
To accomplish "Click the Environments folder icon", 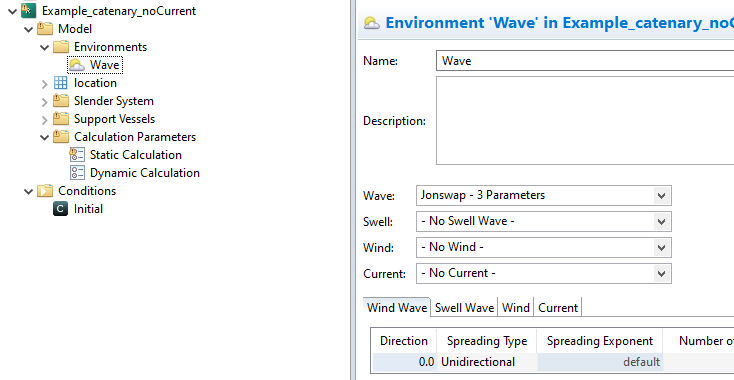I will pyautogui.click(x=61, y=47).
